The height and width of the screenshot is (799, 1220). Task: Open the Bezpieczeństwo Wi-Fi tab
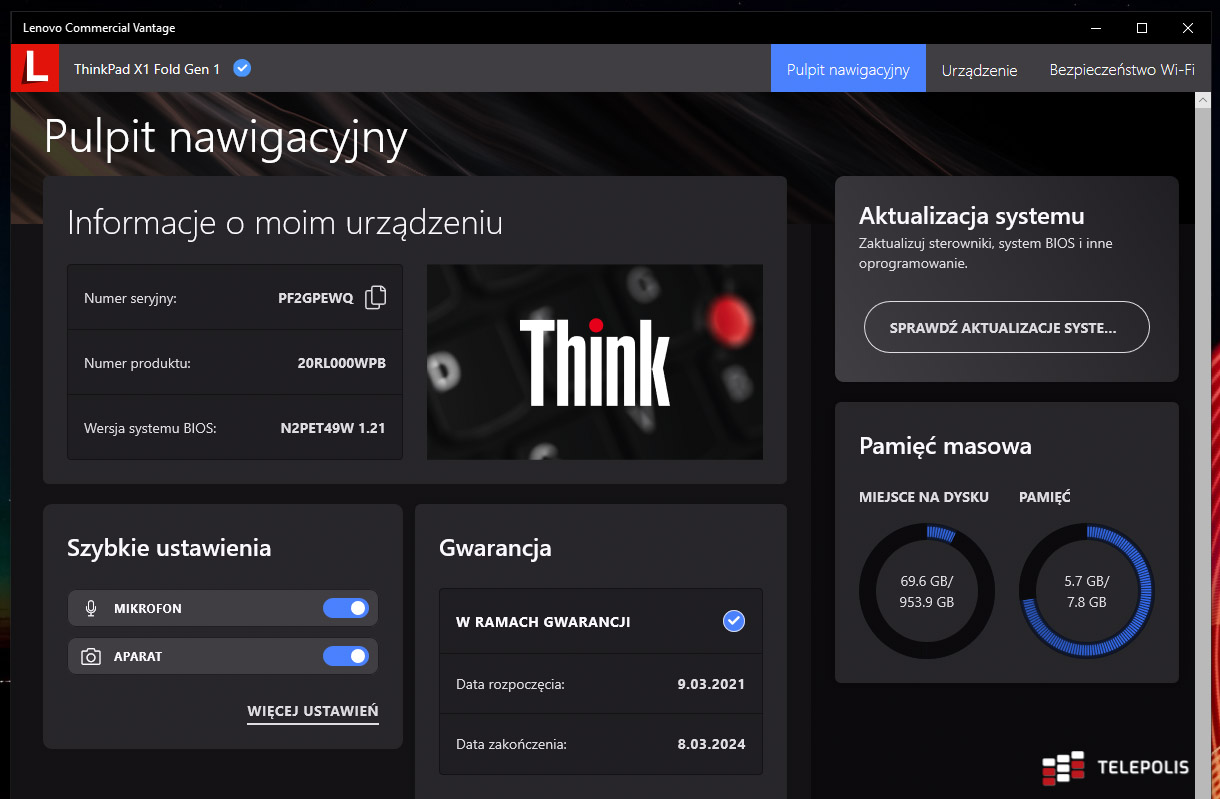pyautogui.click(x=1121, y=69)
